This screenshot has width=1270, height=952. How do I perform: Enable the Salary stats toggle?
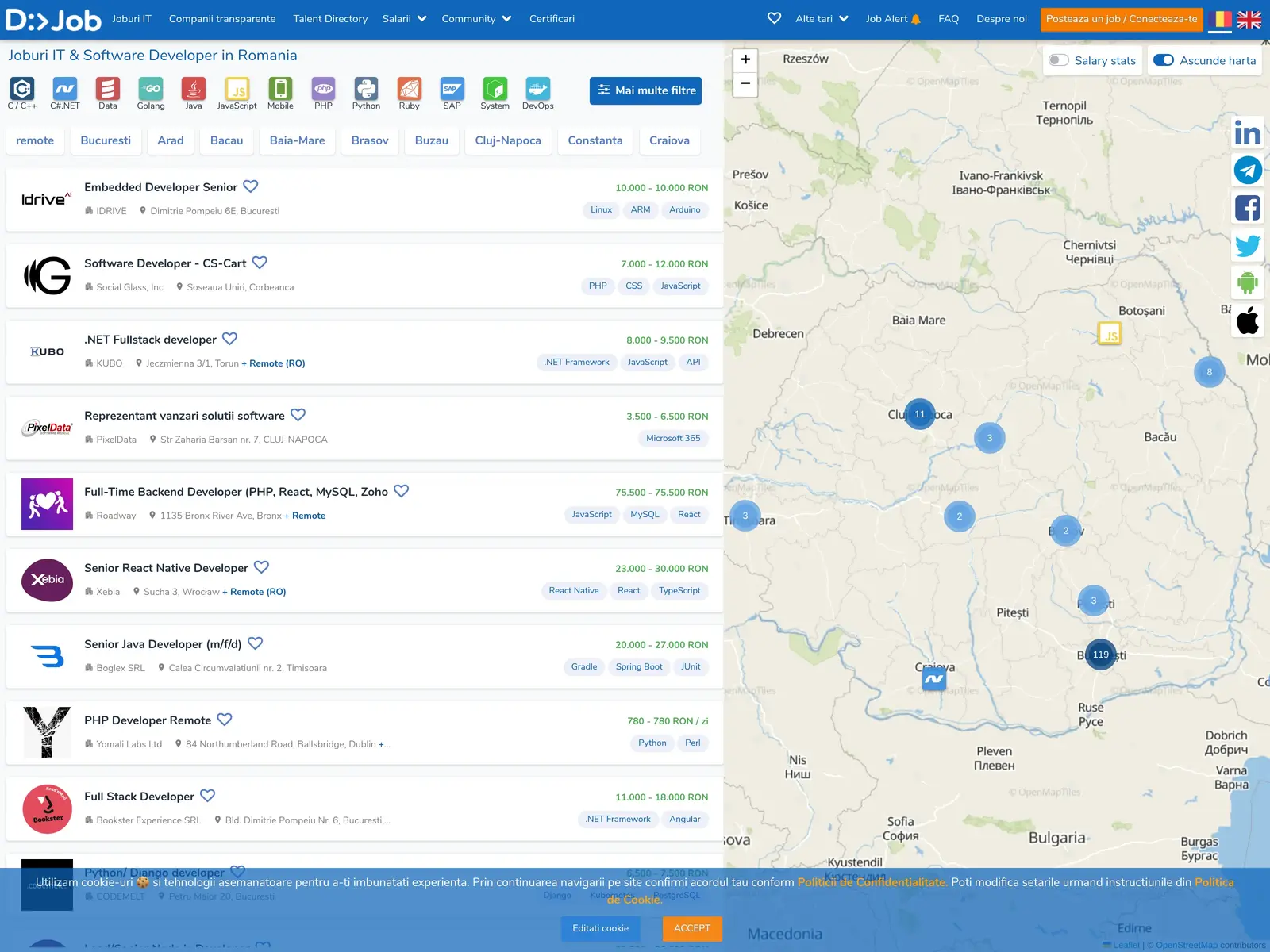tap(1059, 60)
